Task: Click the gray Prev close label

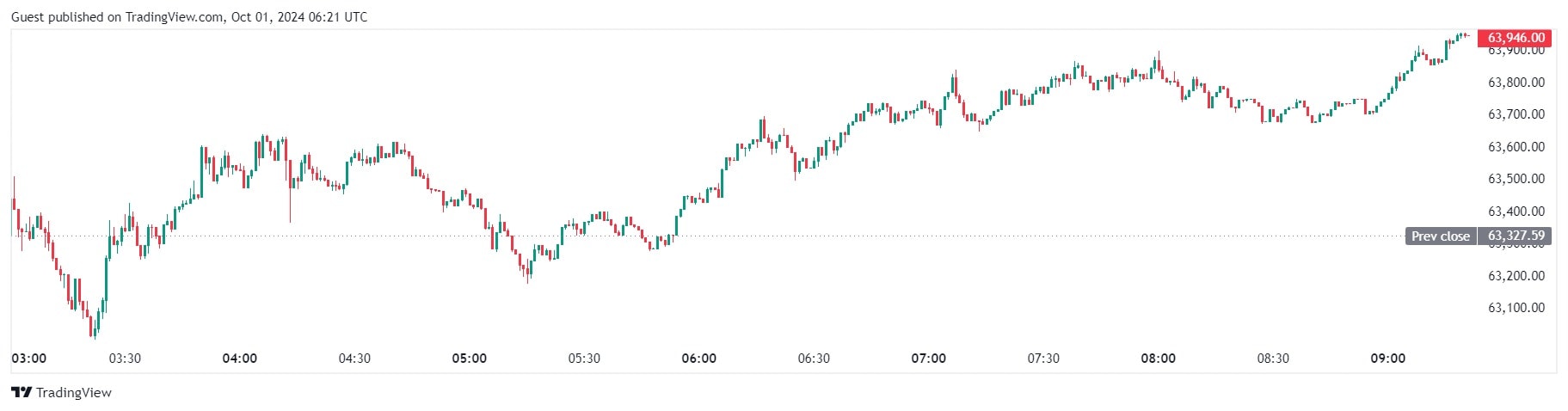Action: point(1441,236)
